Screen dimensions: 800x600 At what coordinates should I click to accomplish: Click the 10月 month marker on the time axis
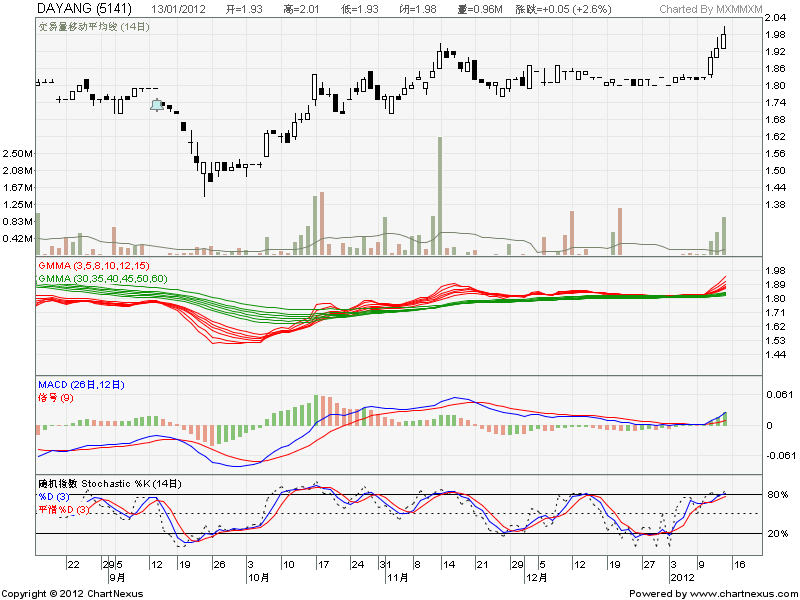pos(258,578)
